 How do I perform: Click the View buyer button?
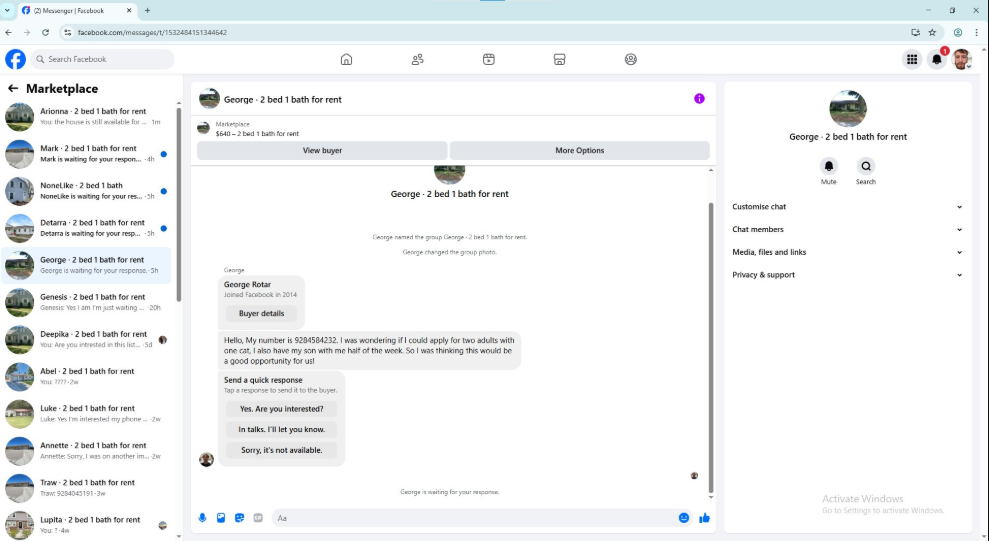tap(322, 151)
